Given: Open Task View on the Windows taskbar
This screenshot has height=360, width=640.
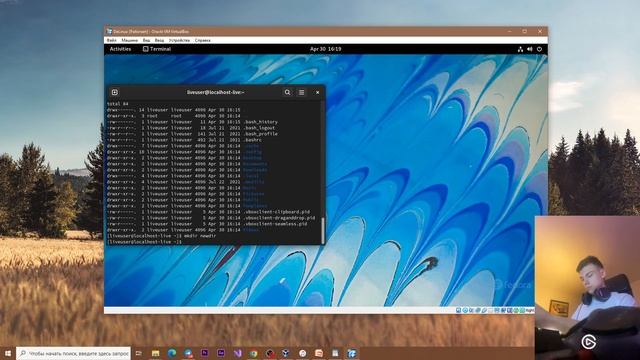Looking at the screenshot, I should pos(139,353).
